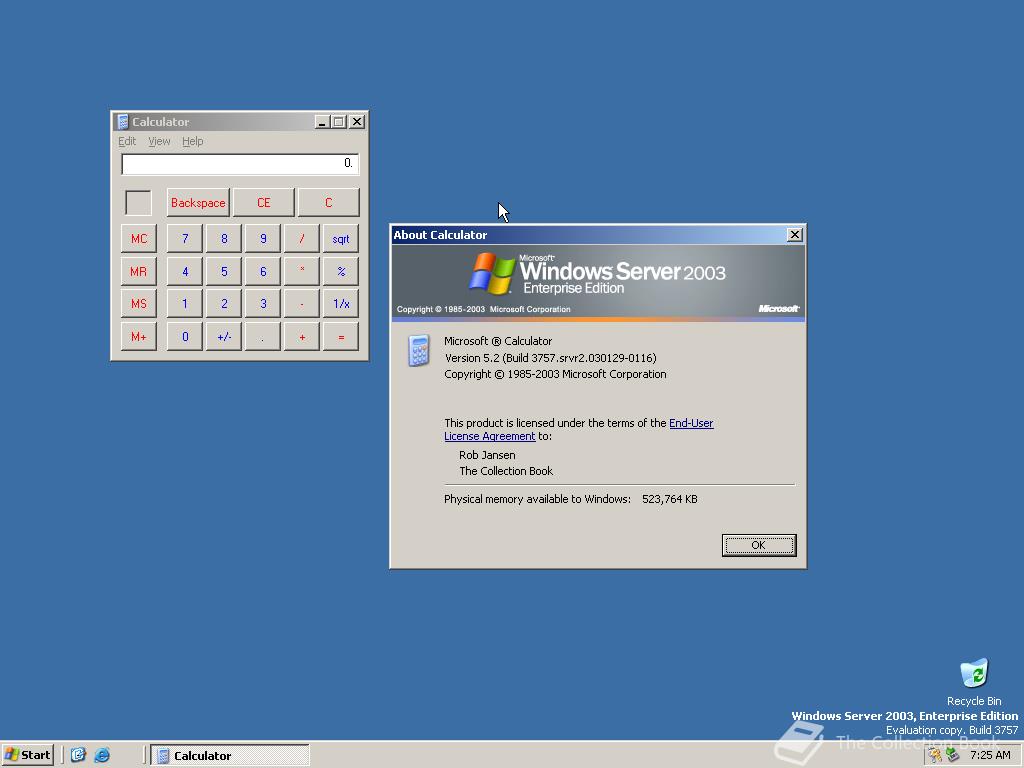Click the sqrt key

tap(341, 238)
